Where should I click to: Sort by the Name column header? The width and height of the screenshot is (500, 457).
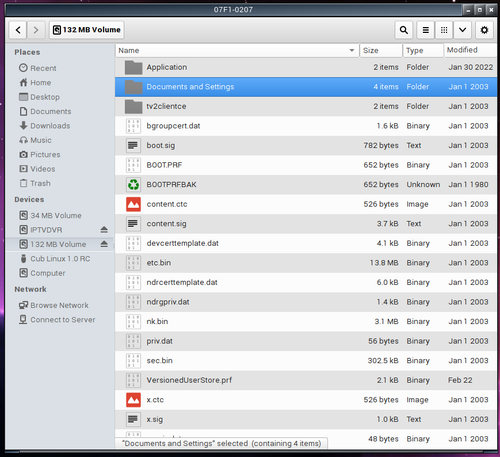(x=237, y=50)
